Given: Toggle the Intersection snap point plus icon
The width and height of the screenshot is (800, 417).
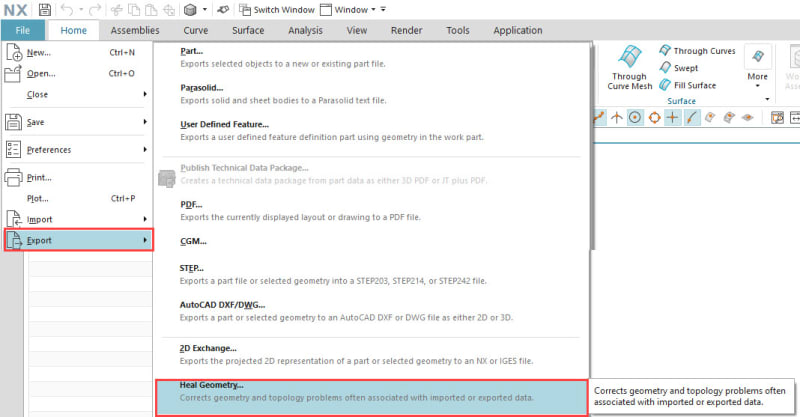Looking at the screenshot, I should click(x=672, y=117).
